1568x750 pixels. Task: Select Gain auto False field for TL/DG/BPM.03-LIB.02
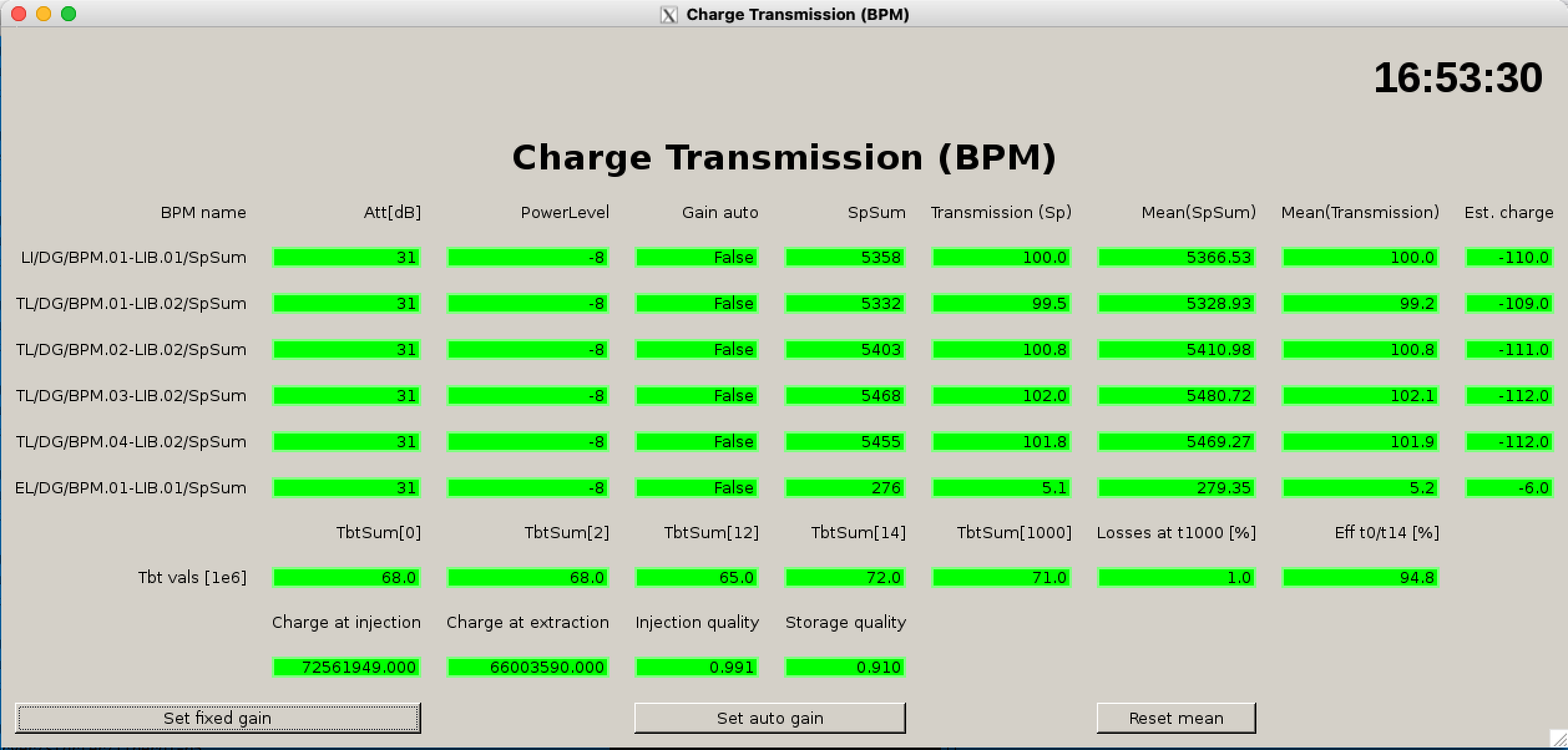pyautogui.click(x=696, y=396)
